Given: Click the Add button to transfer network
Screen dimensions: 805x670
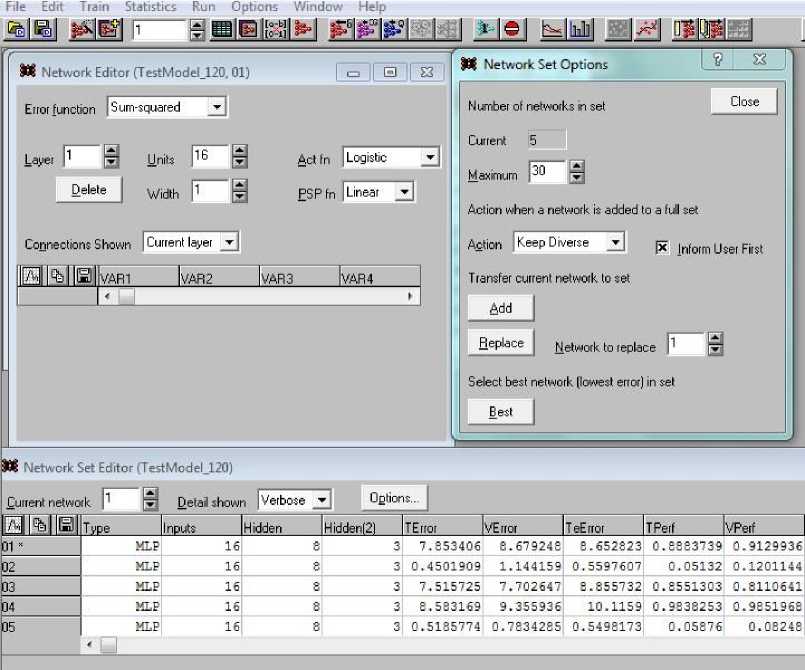Looking at the screenshot, I should [501, 309].
